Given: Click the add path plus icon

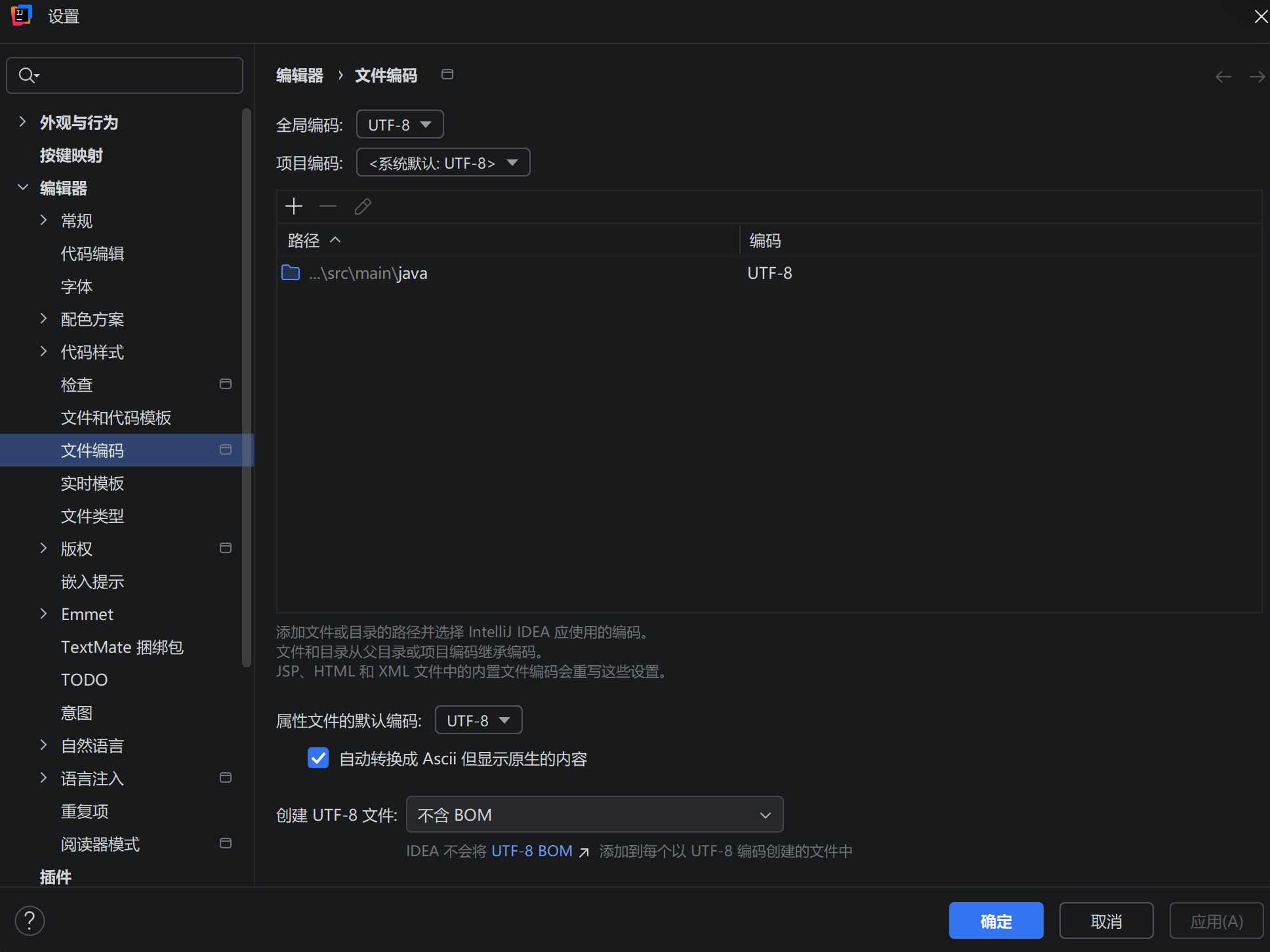Looking at the screenshot, I should 294,207.
